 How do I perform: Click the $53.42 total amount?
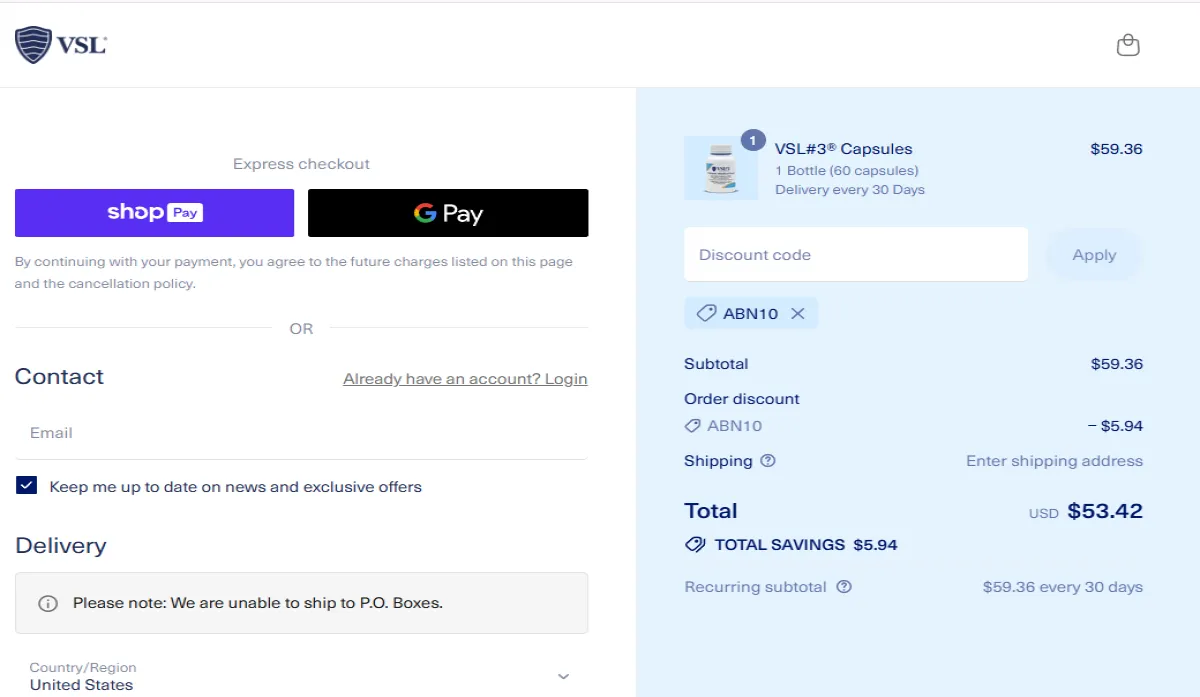pos(1105,511)
